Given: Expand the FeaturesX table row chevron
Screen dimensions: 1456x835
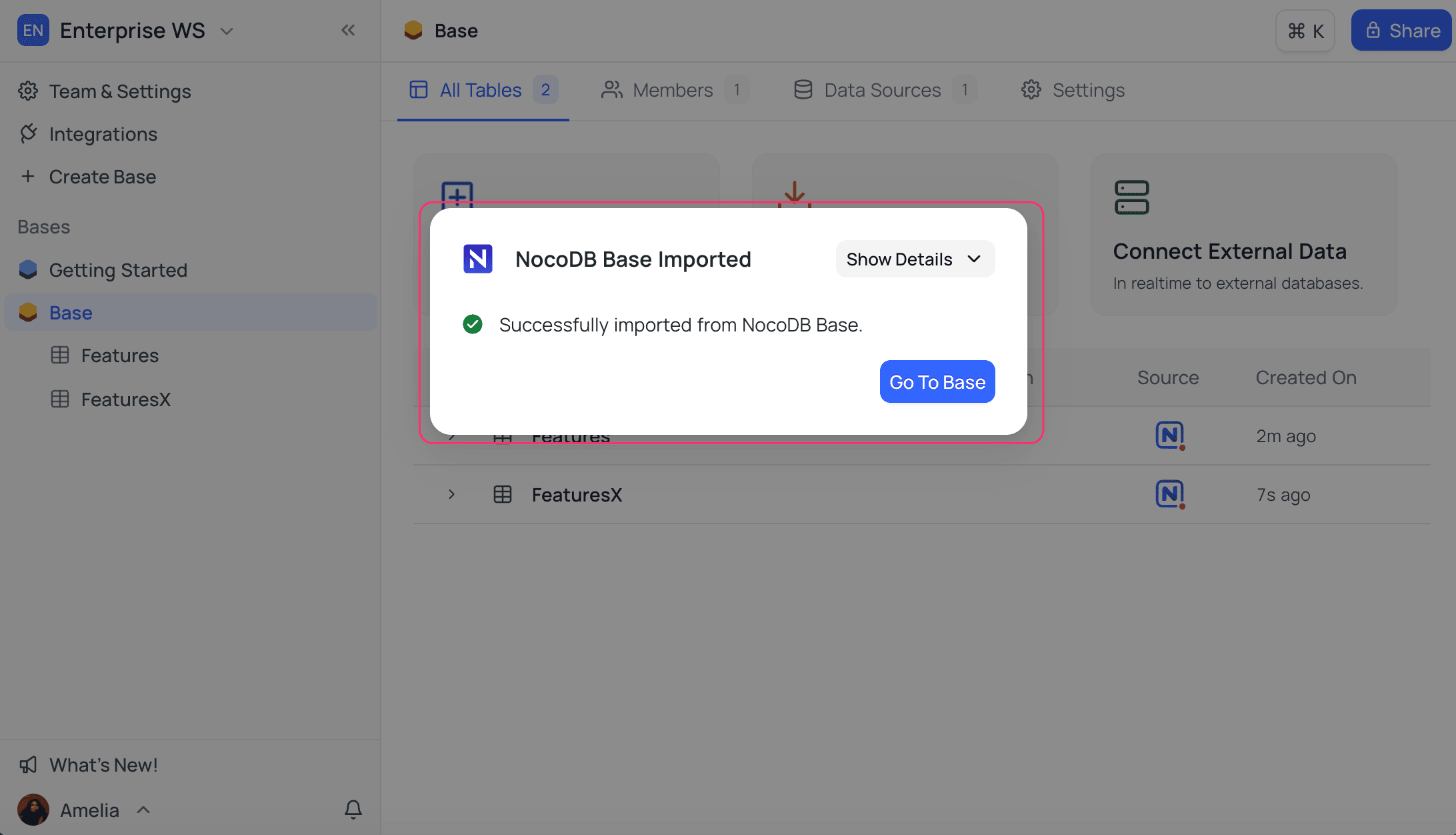Looking at the screenshot, I should pyautogui.click(x=451, y=494).
